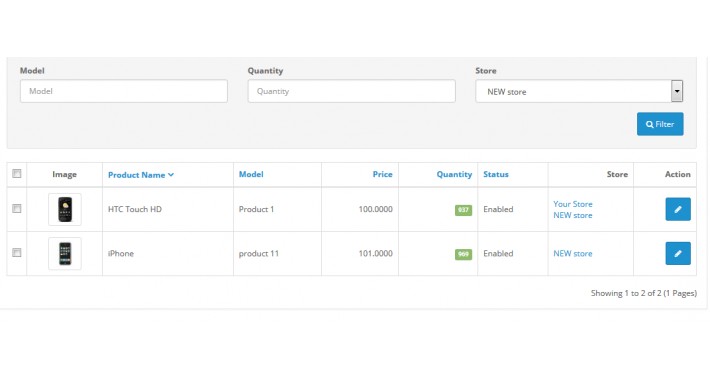Click Enabled status in iPhone row
This screenshot has height=380, width=710.
(x=498, y=254)
